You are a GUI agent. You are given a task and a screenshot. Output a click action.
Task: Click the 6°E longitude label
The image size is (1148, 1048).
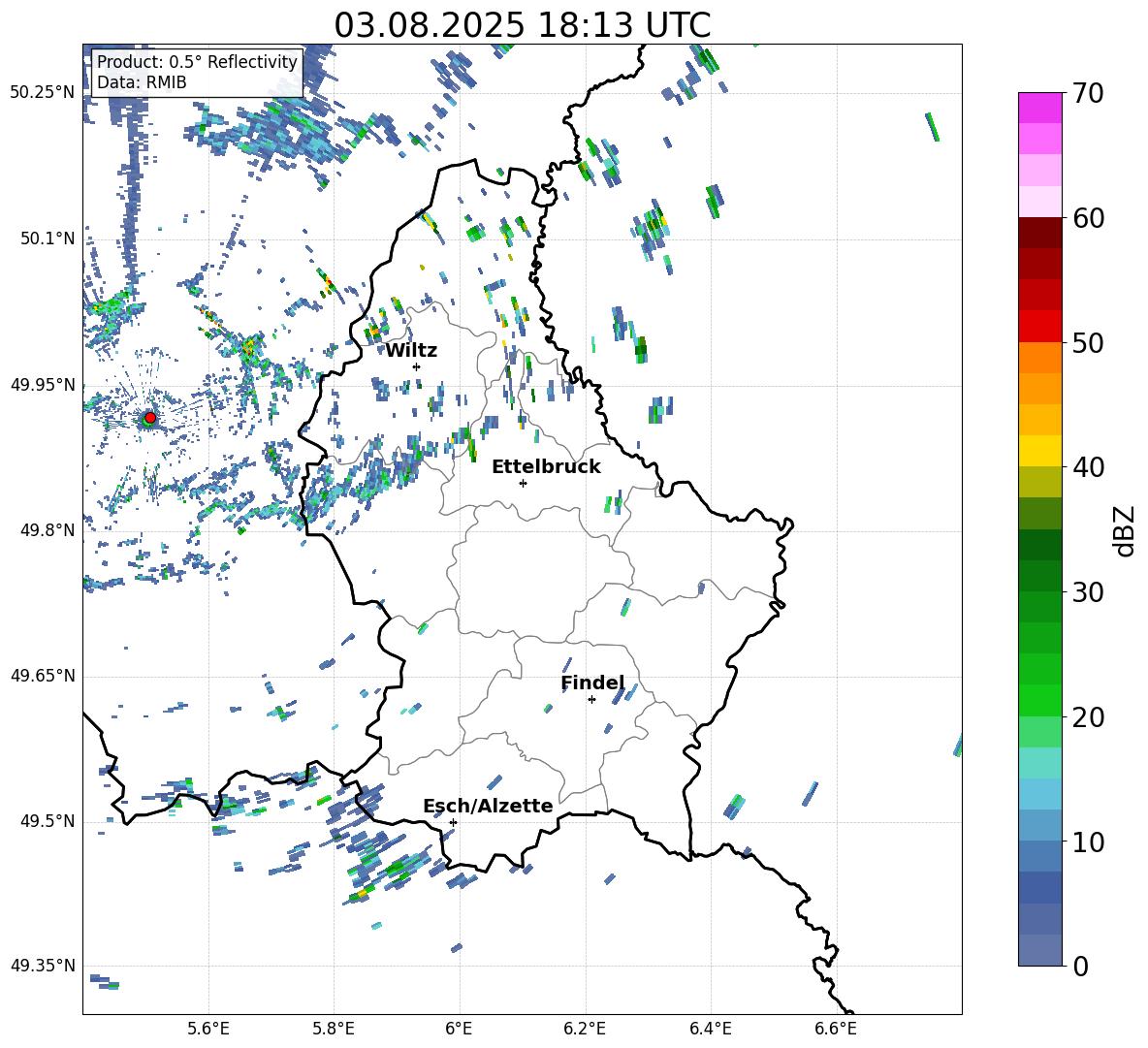click(459, 1029)
